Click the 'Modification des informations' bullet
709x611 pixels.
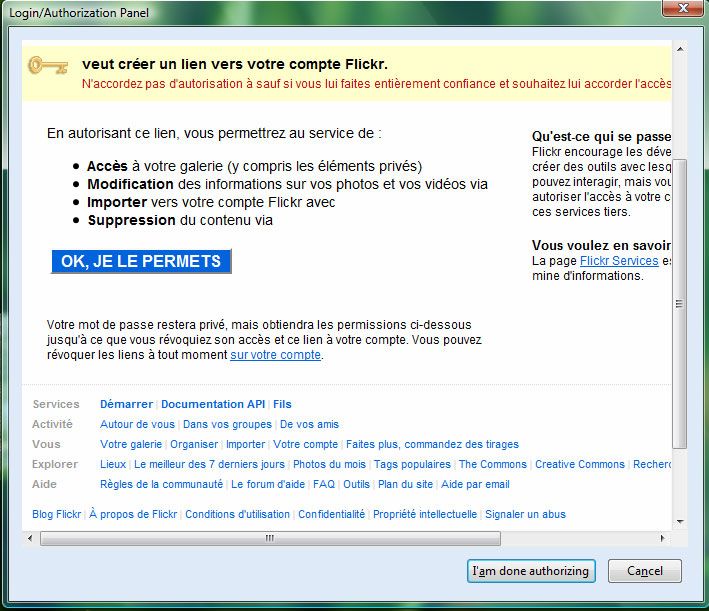point(287,185)
